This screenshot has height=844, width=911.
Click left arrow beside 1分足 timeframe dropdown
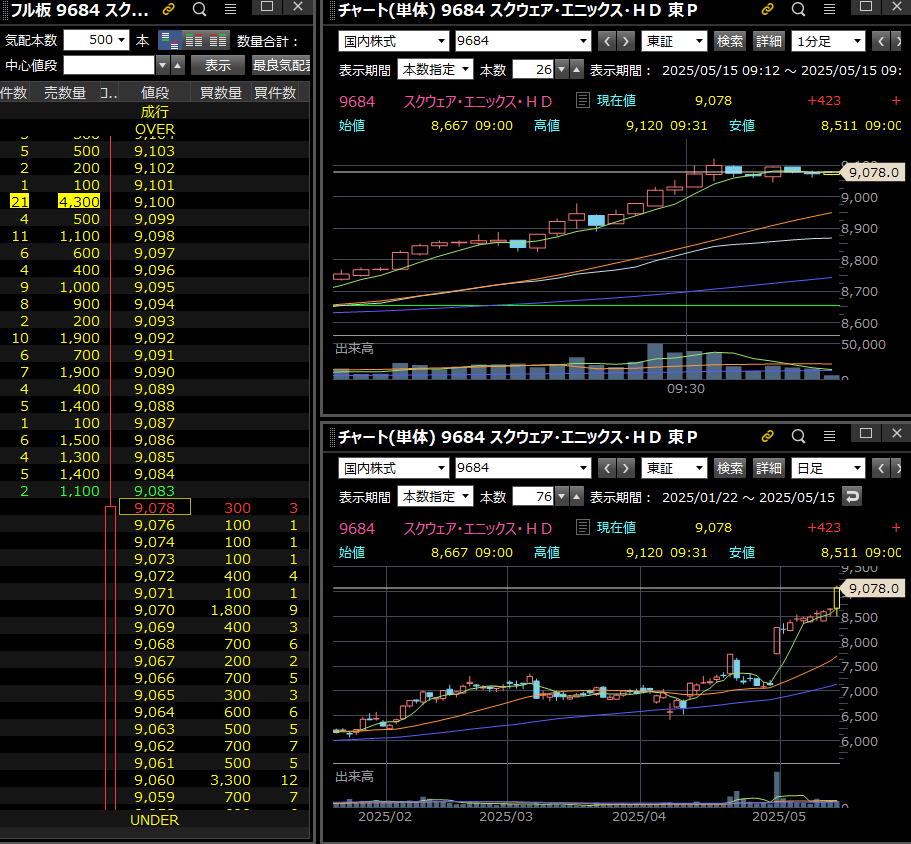(881, 41)
